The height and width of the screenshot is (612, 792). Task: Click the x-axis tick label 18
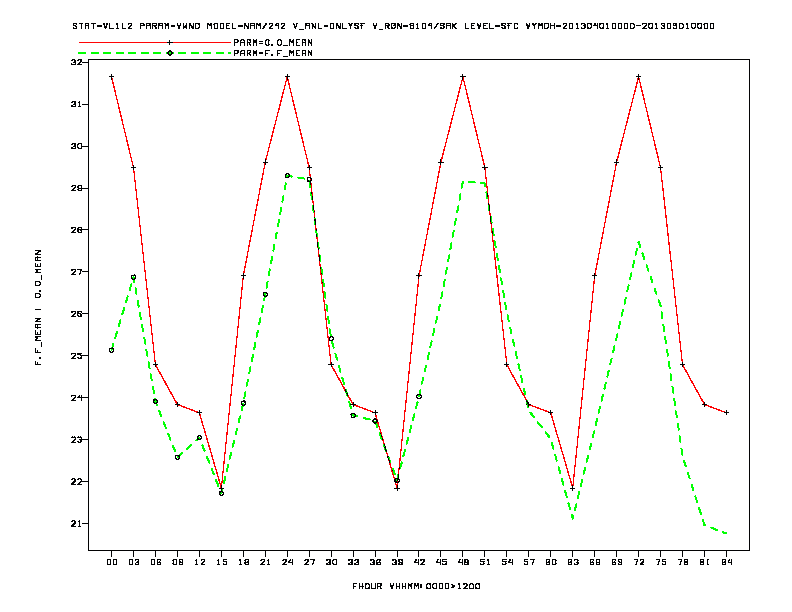click(243, 562)
